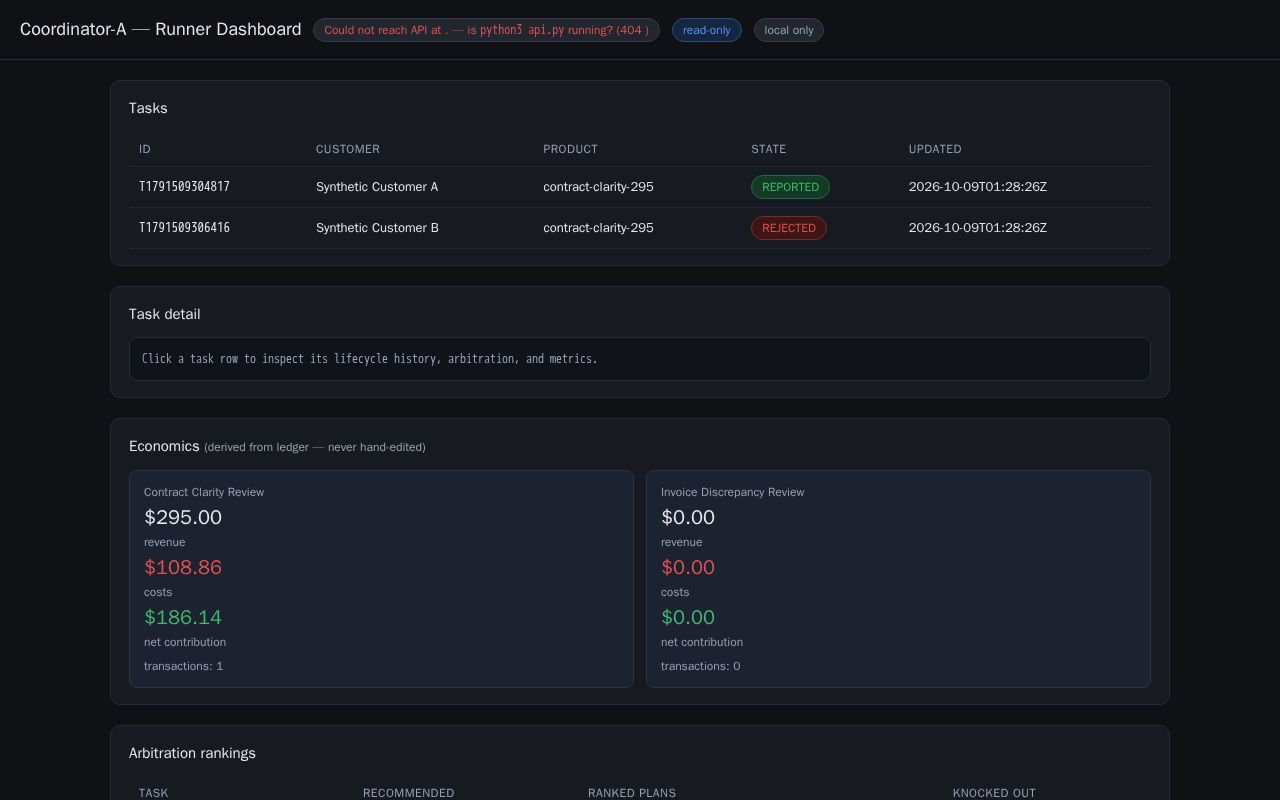Select the read-only status pill
1280x800 pixels.
coord(707,30)
